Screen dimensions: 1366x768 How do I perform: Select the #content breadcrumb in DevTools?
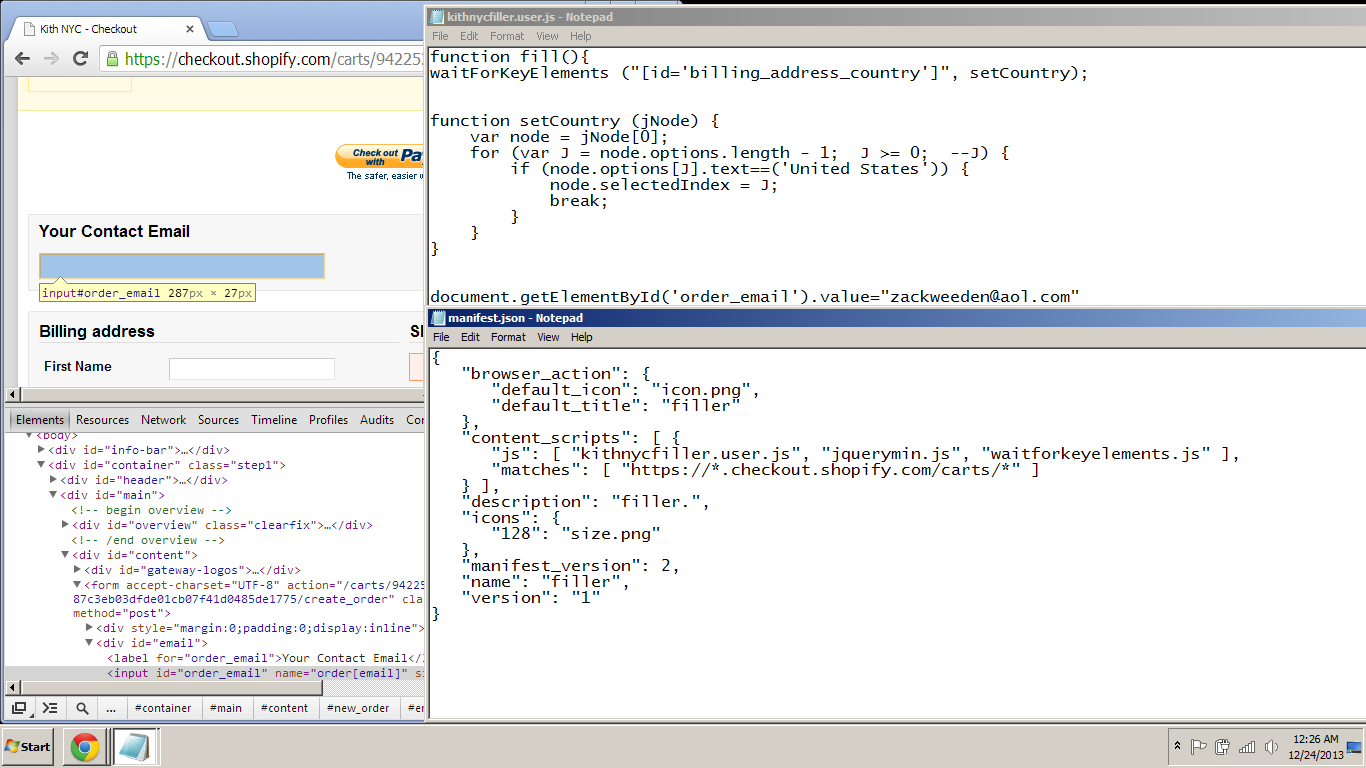click(285, 708)
